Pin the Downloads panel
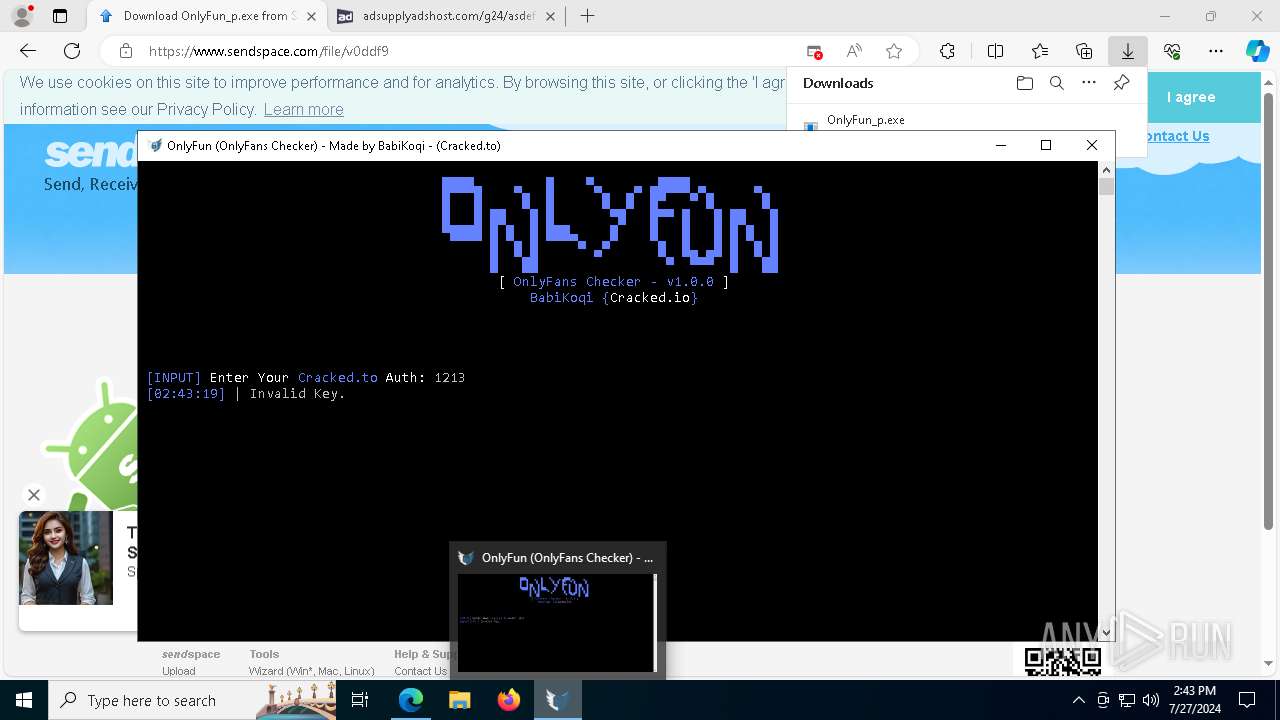Image resolution: width=1280 pixels, height=720 pixels. (x=1121, y=83)
